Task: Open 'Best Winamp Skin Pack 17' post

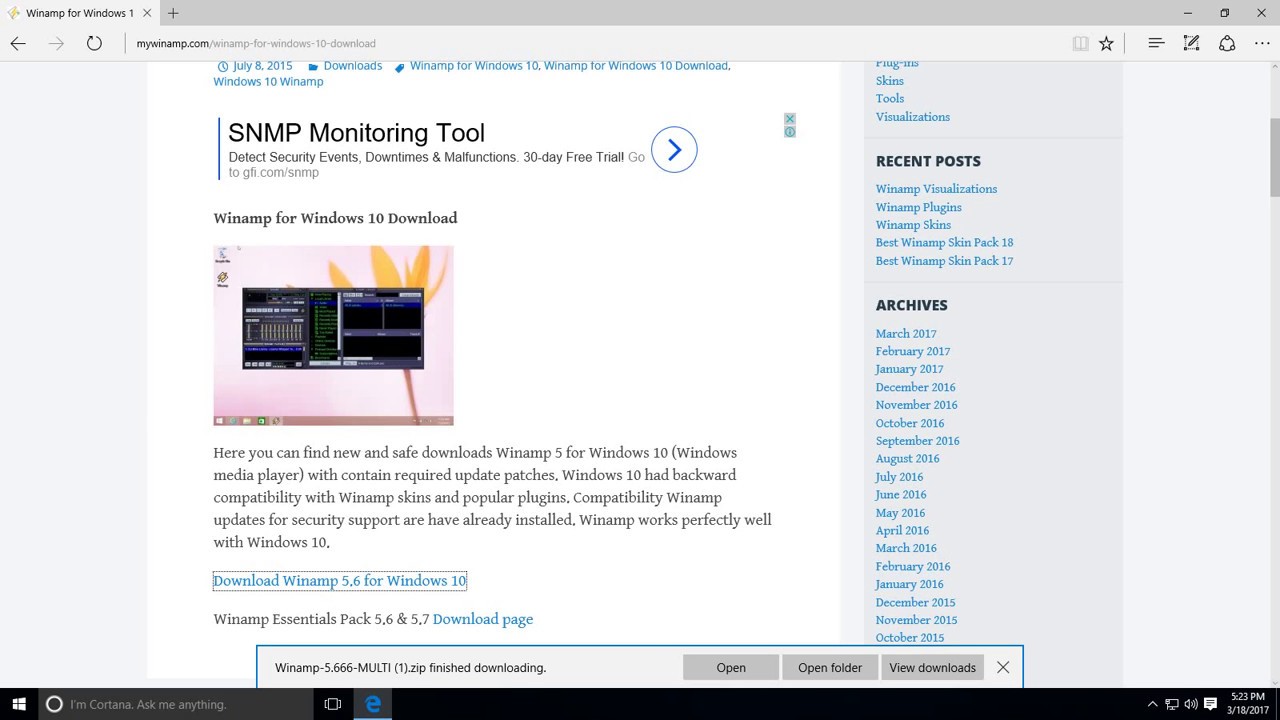Action: click(x=944, y=261)
